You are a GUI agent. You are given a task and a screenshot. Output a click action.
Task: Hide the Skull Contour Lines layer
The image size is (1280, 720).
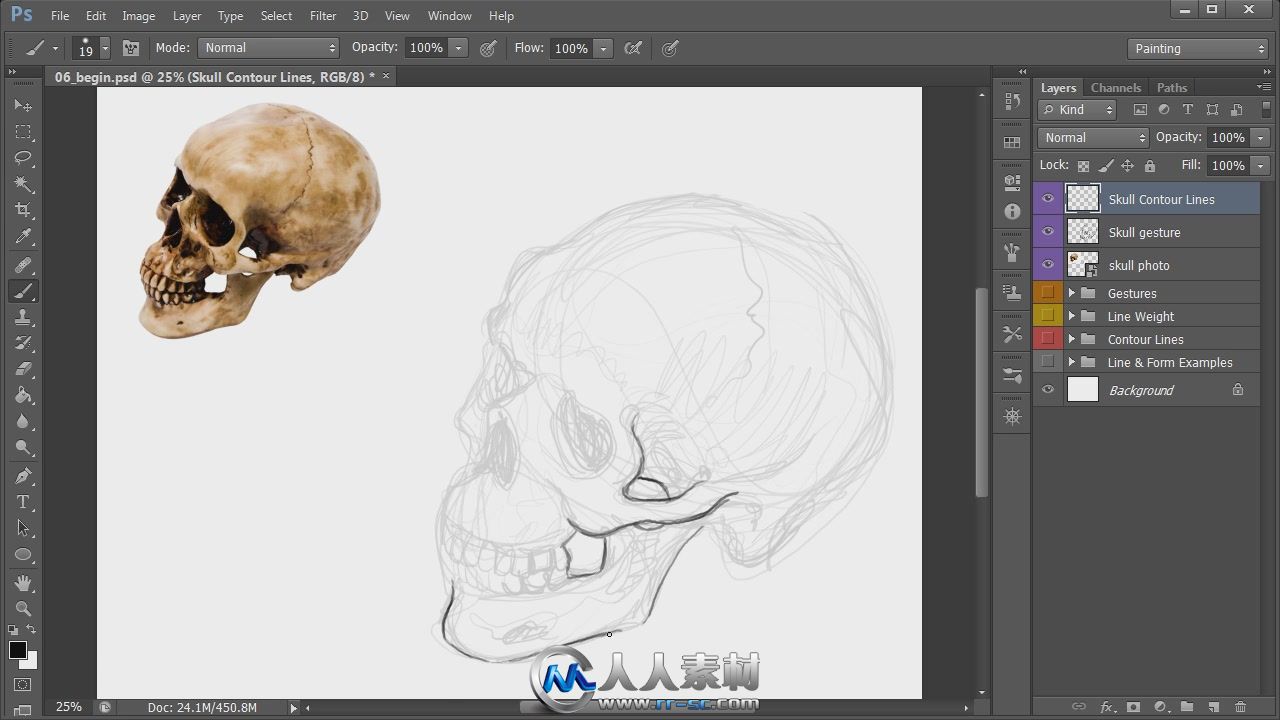click(x=1048, y=199)
